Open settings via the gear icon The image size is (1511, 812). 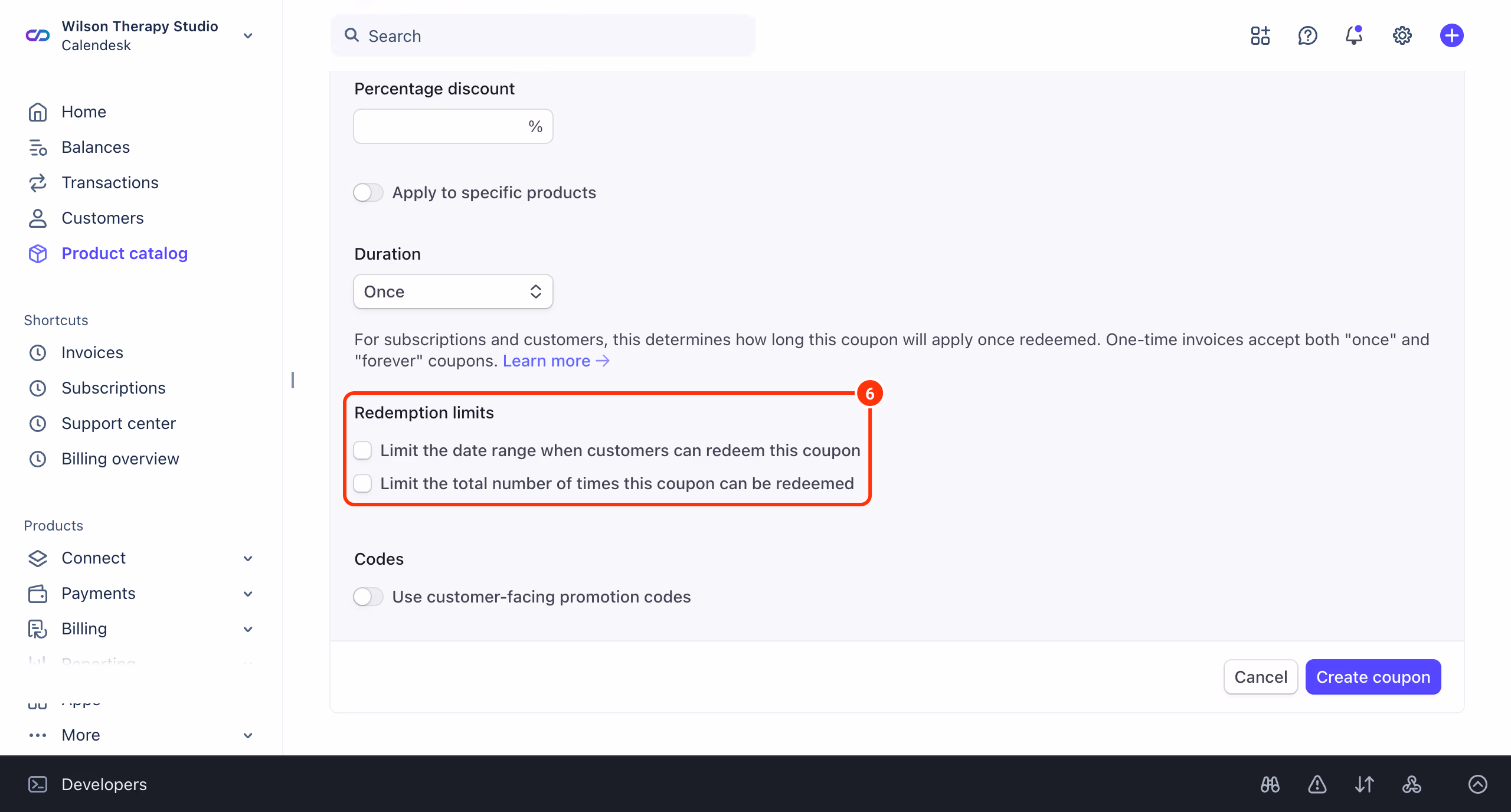pyautogui.click(x=1402, y=35)
